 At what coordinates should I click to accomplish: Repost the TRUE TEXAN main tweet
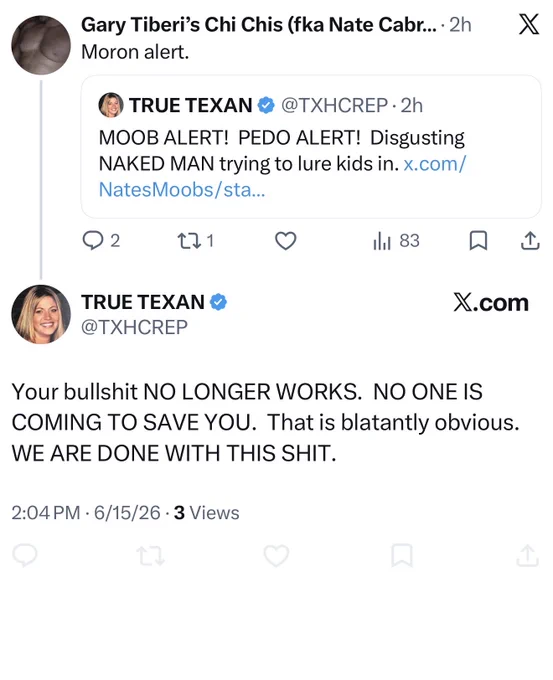point(151,556)
